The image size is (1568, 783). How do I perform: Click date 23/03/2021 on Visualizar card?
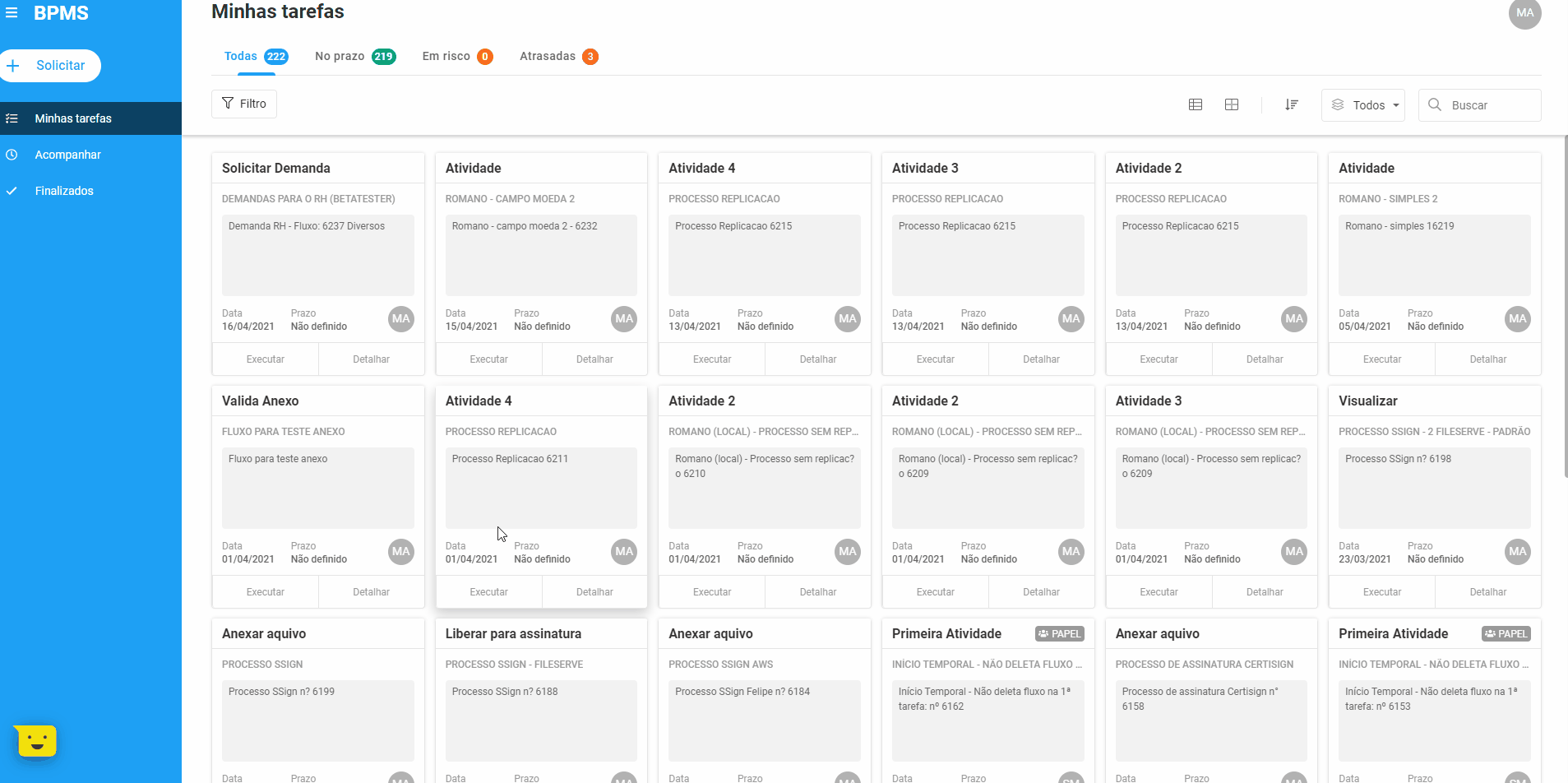pyautogui.click(x=1365, y=559)
